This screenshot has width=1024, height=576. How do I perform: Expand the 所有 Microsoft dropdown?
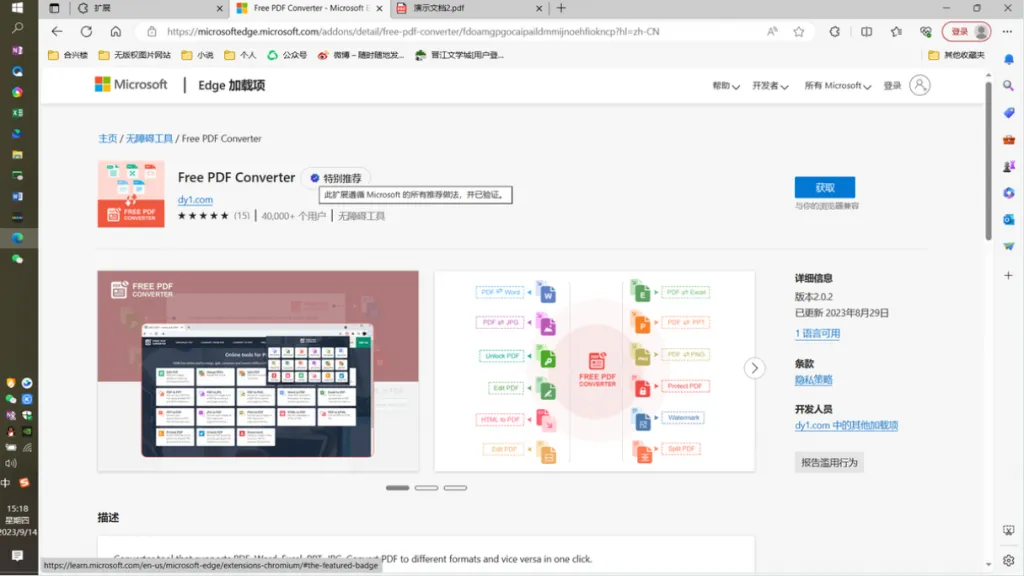click(837, 86)
